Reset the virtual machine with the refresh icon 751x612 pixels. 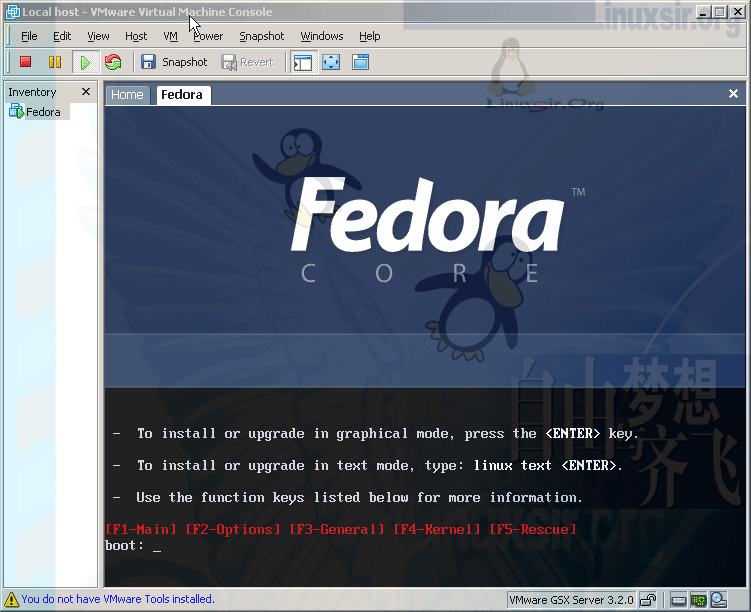click(113, 62)
